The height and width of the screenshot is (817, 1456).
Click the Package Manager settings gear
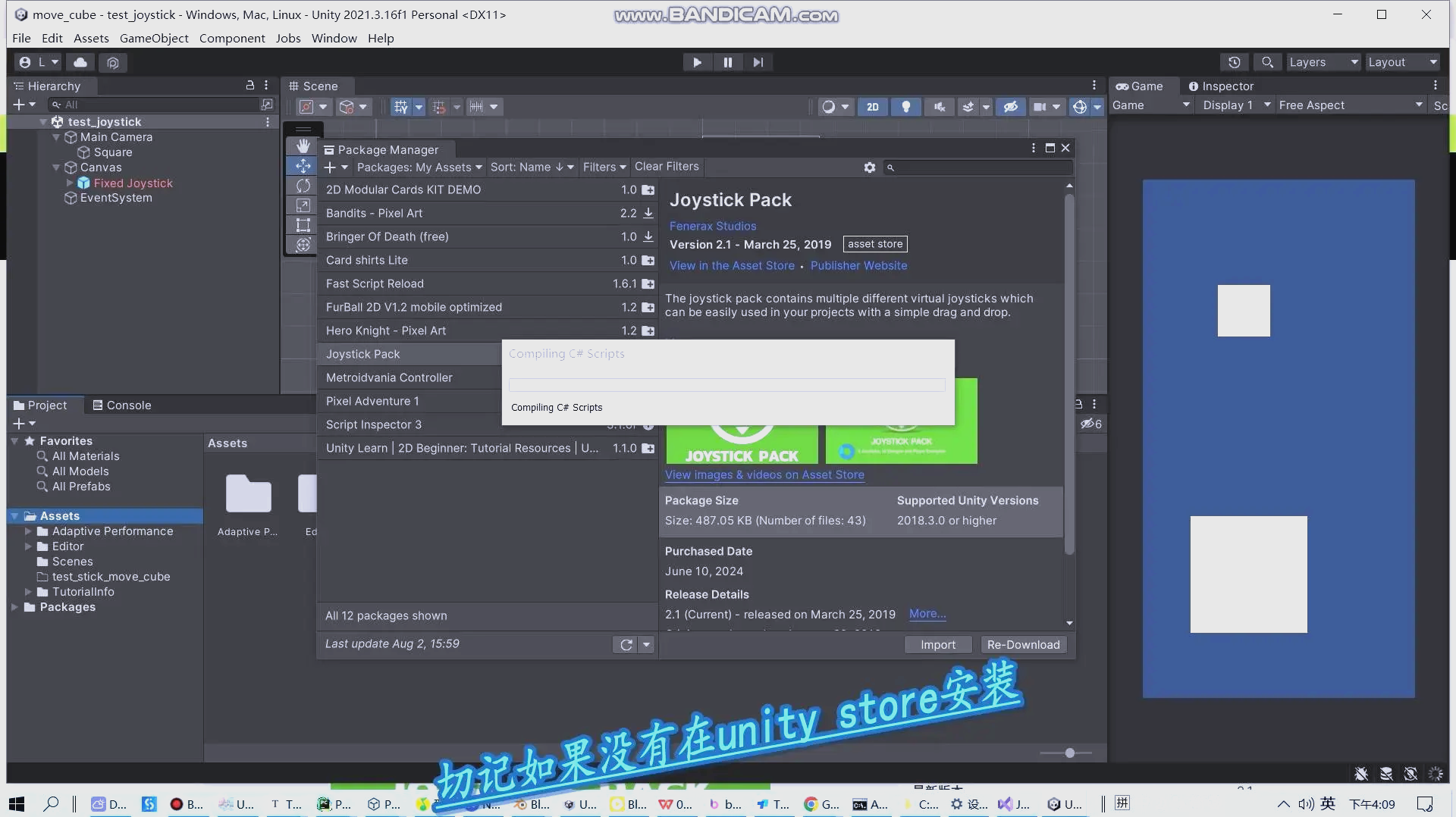pyautogui.click(x=870, y=167)
